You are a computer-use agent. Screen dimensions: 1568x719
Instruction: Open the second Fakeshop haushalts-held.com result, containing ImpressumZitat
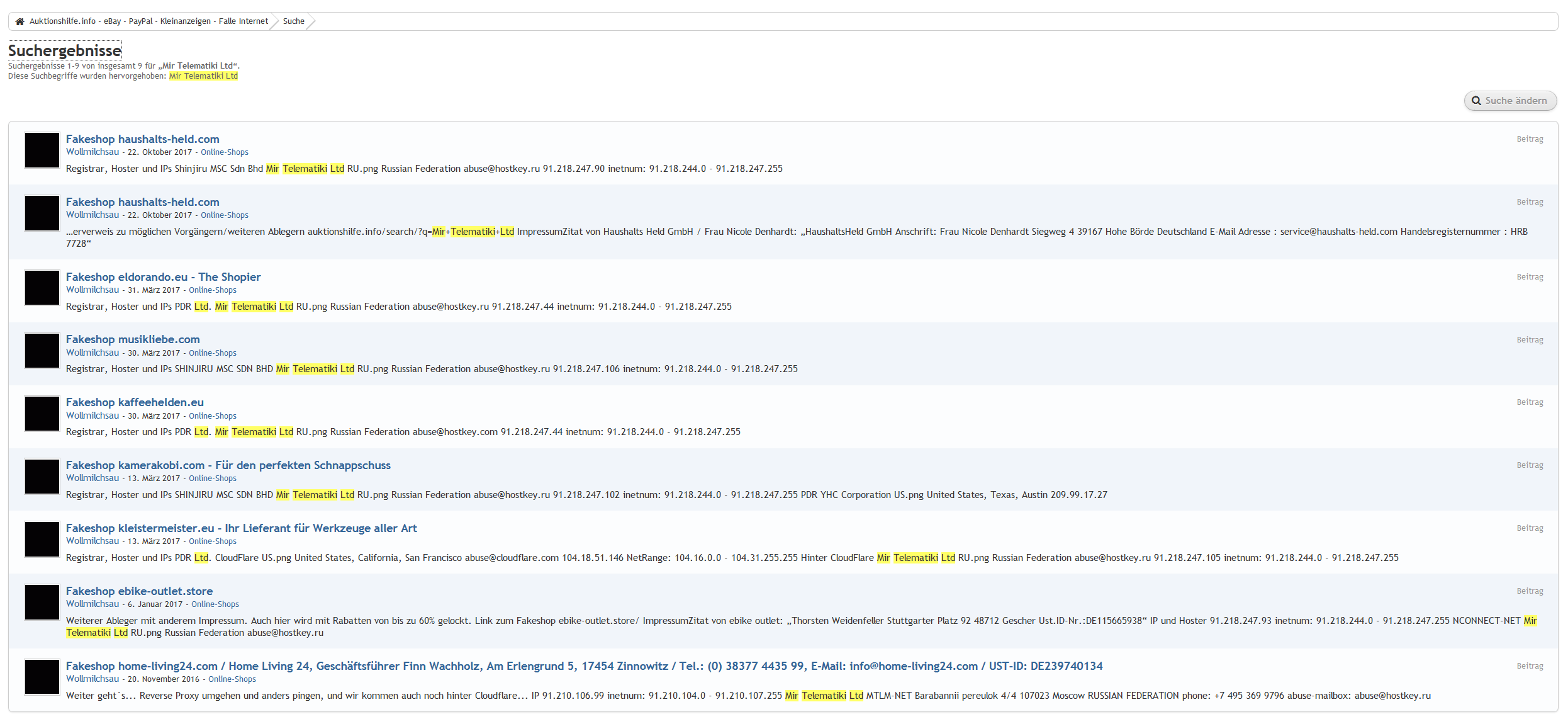click(x=143, y=202)
